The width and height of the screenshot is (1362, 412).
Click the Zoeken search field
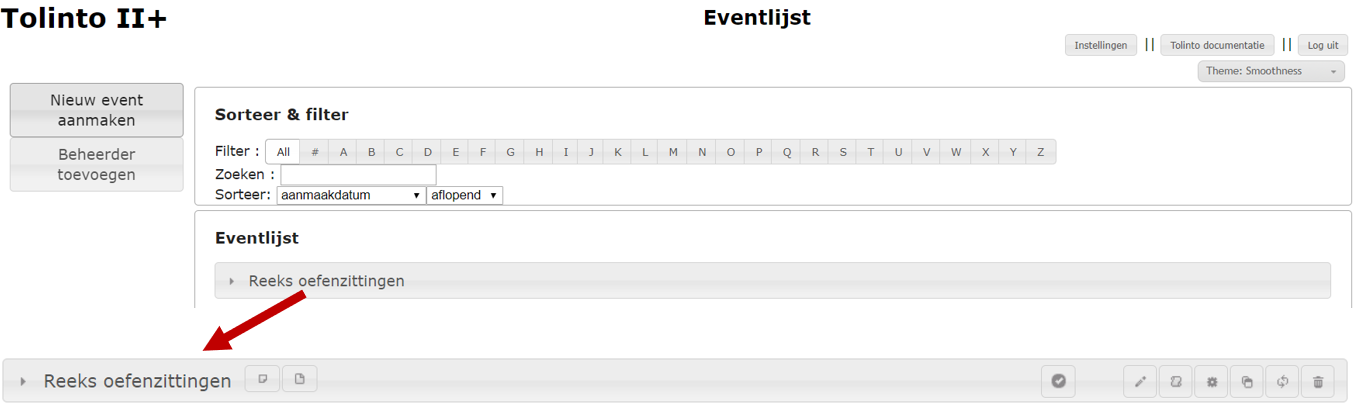tap(358, 175)
